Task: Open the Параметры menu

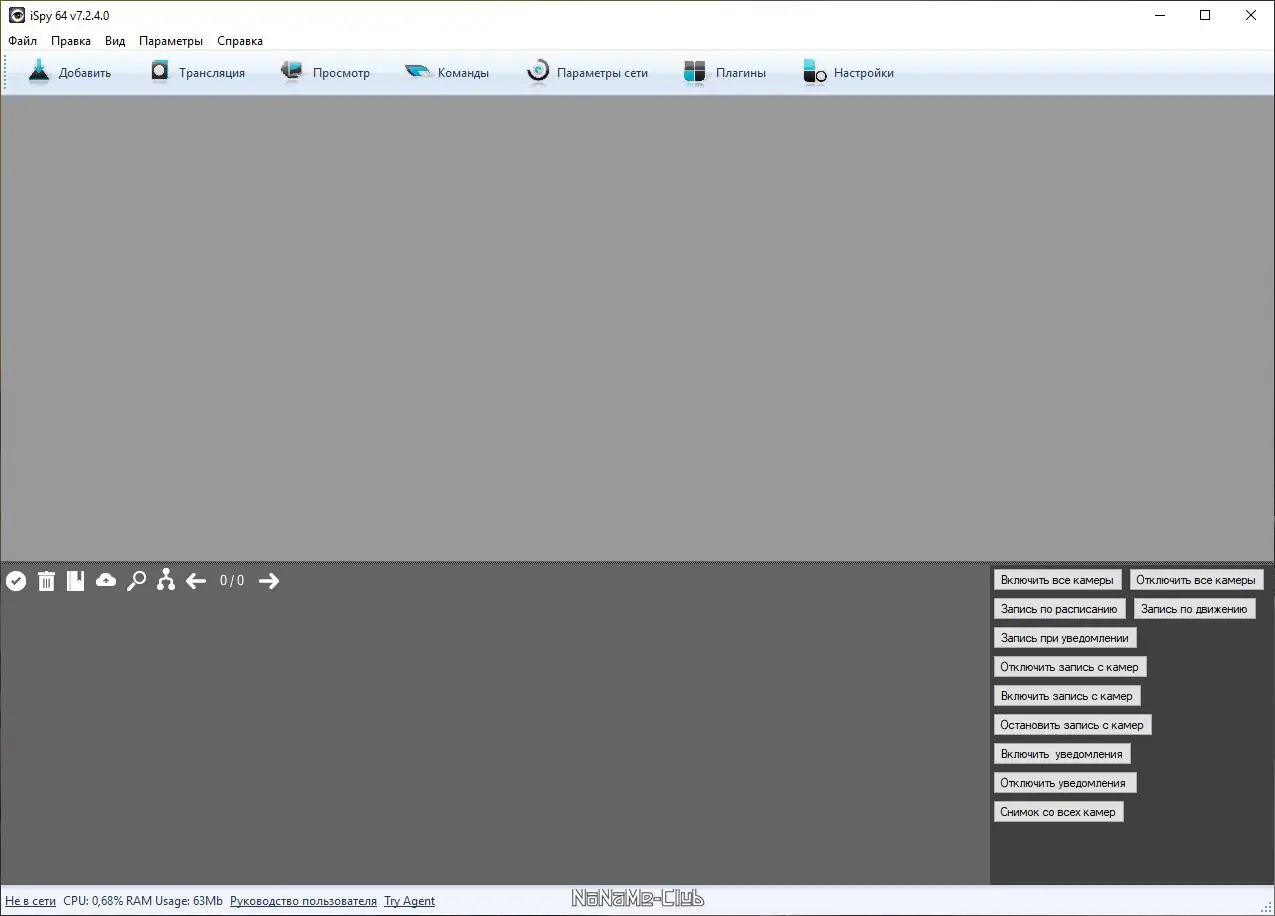Action: (x=171, y=41)
